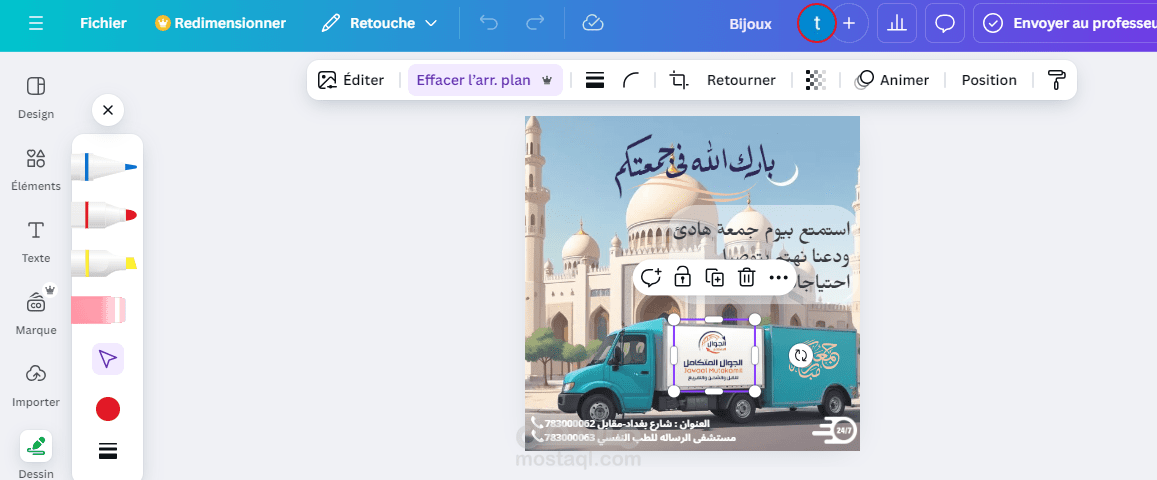Click the comment icon on floating toolbar
The height and width of the screenshot is (480, 1157).
click(x=650, y=278)
